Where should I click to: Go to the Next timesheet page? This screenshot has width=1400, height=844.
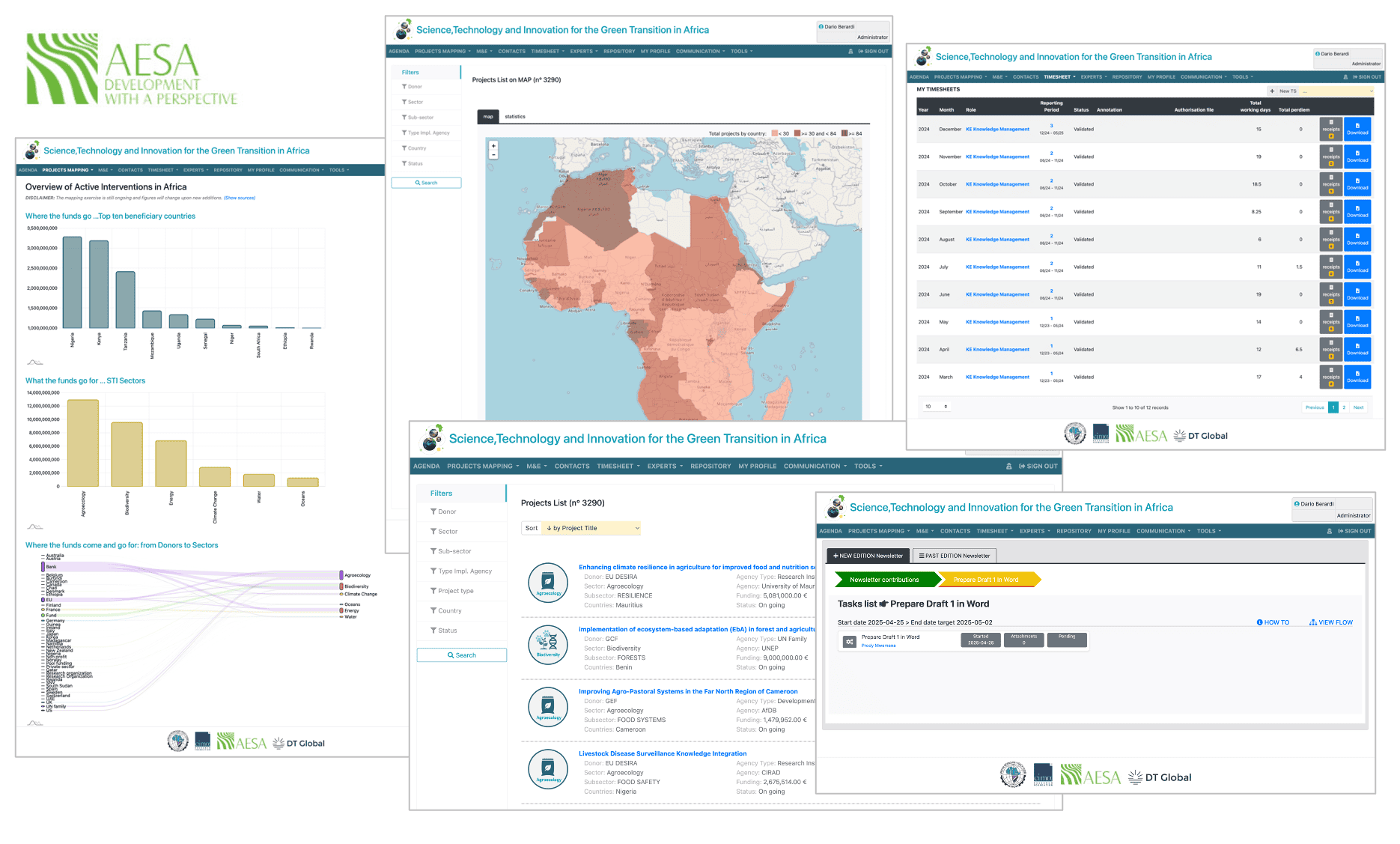coord(1358,407)
